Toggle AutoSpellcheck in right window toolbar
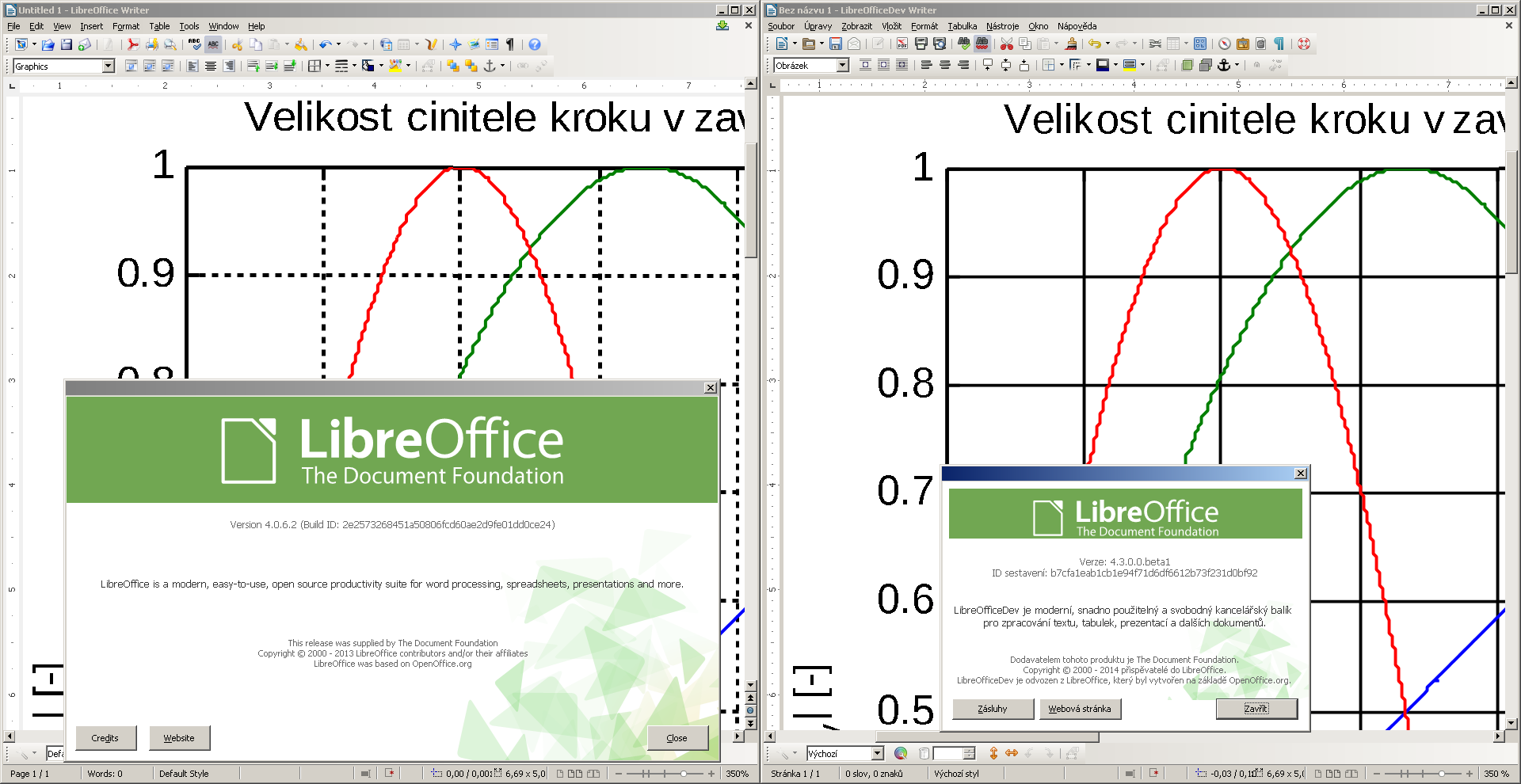1521x784 pixels. [982, 44]
